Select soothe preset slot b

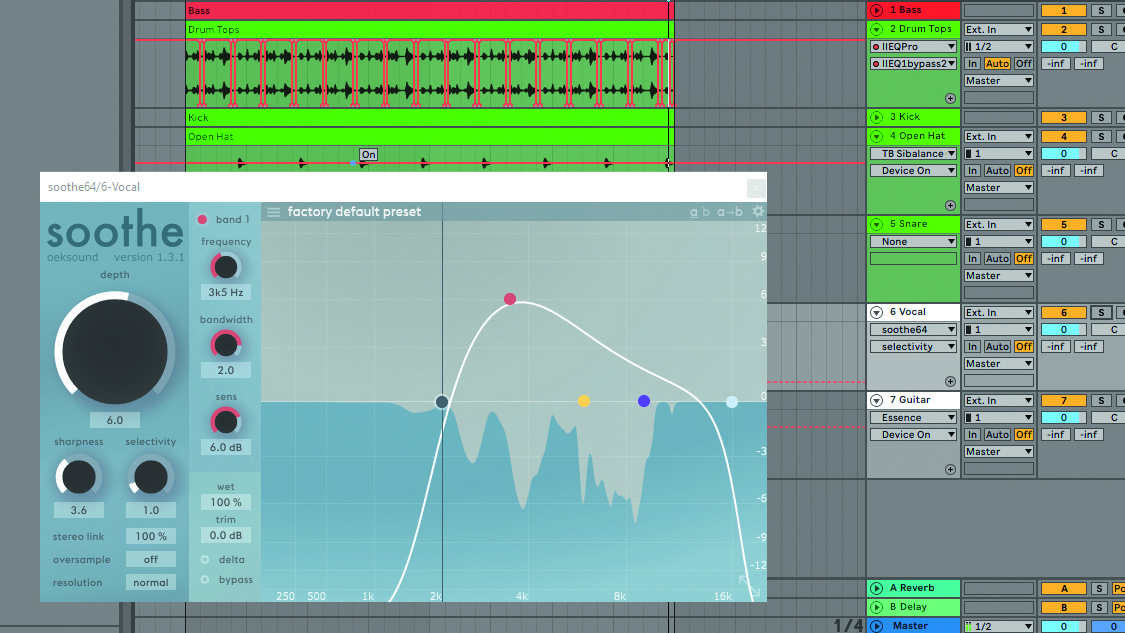click(706, 212)
